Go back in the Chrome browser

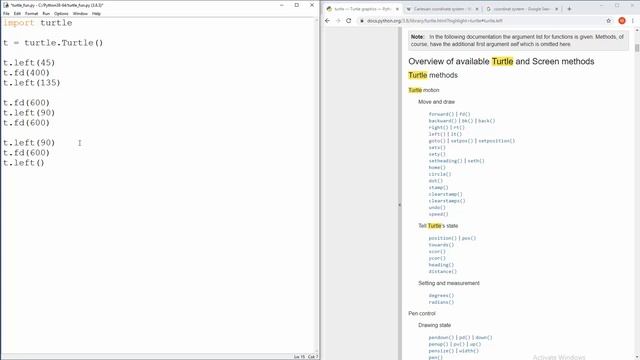pyautogui.click(x=327, y=21)
